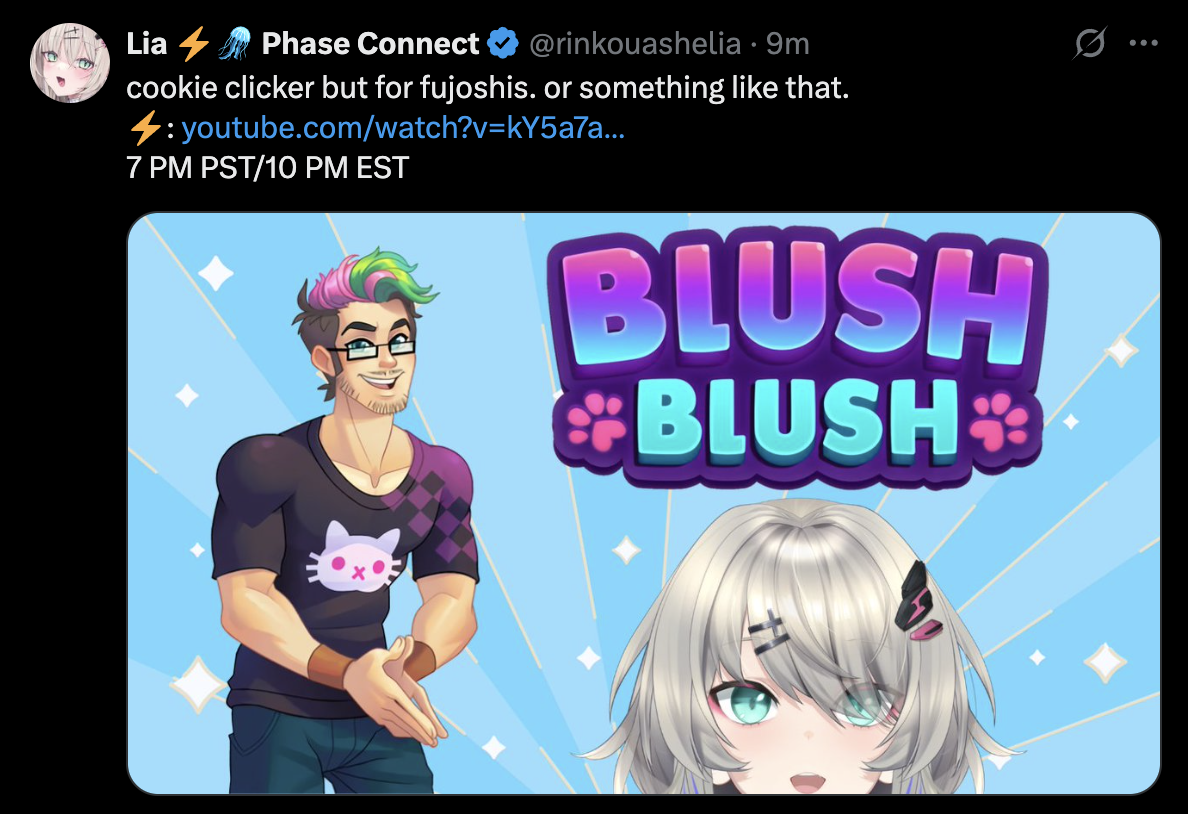Click the 7 PM PST/10 PM EST line
Viewport: 1188px width, 814px height.
[268, 167]
